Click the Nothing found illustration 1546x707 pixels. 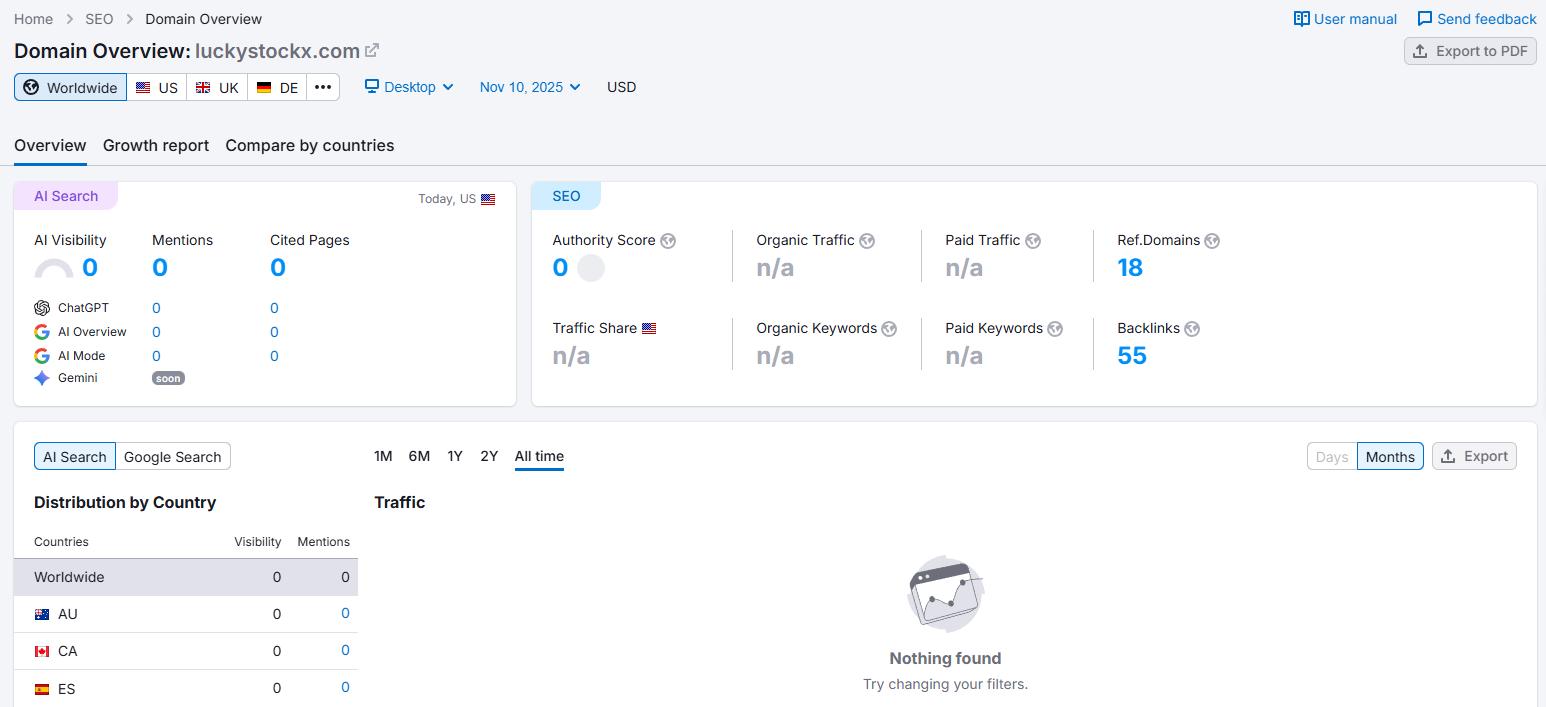tap(945, 595)
